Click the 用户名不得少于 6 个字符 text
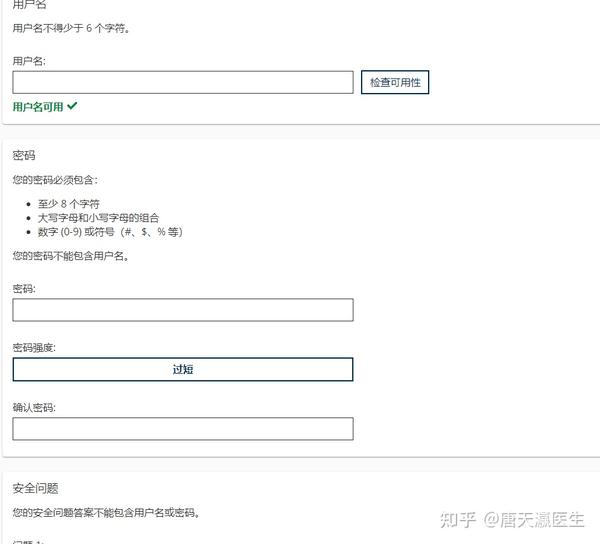The width and height of the screenshot is (600, 544). click(71, 28)
